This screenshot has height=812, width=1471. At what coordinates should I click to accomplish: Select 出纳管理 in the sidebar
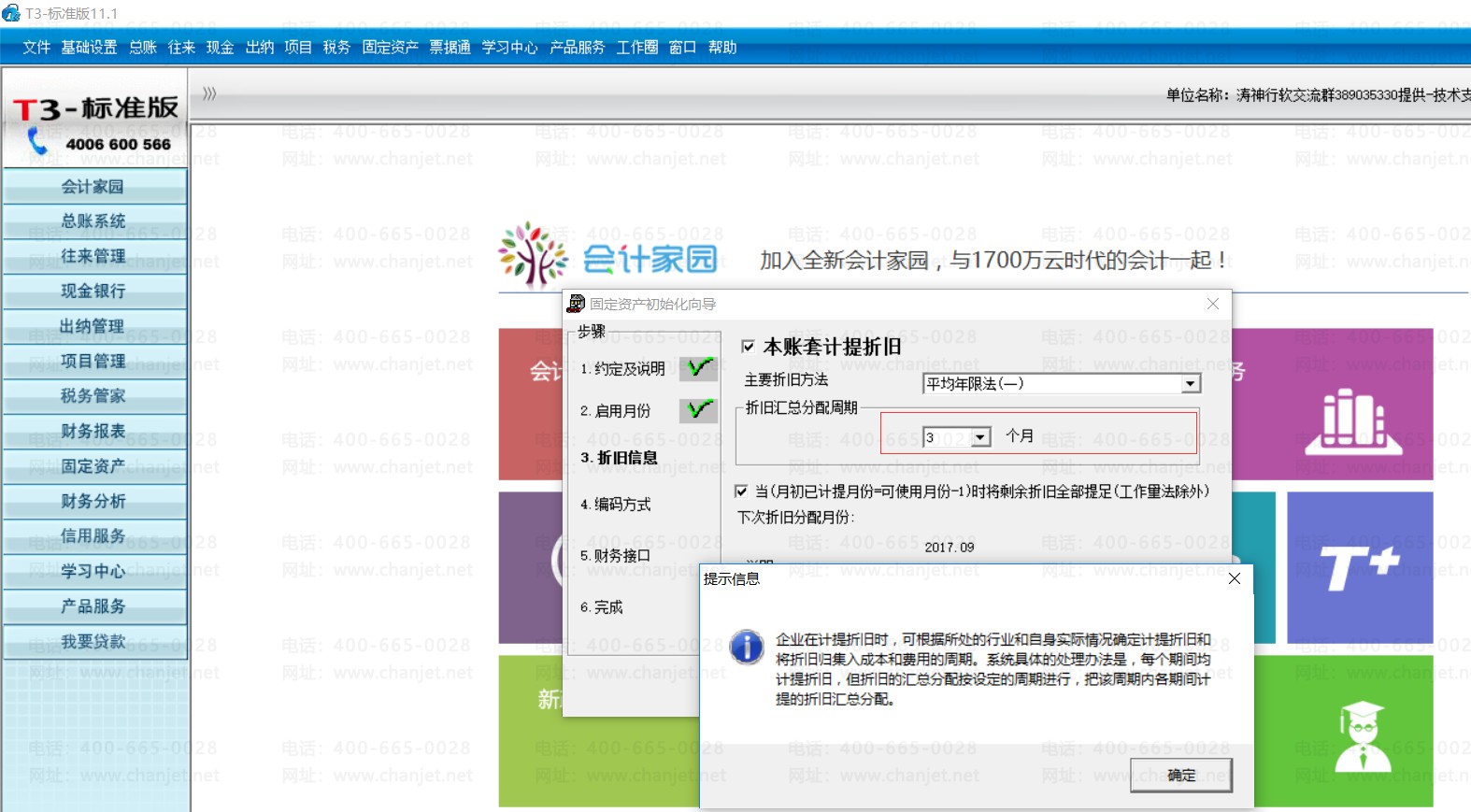[x=94, y=326]
